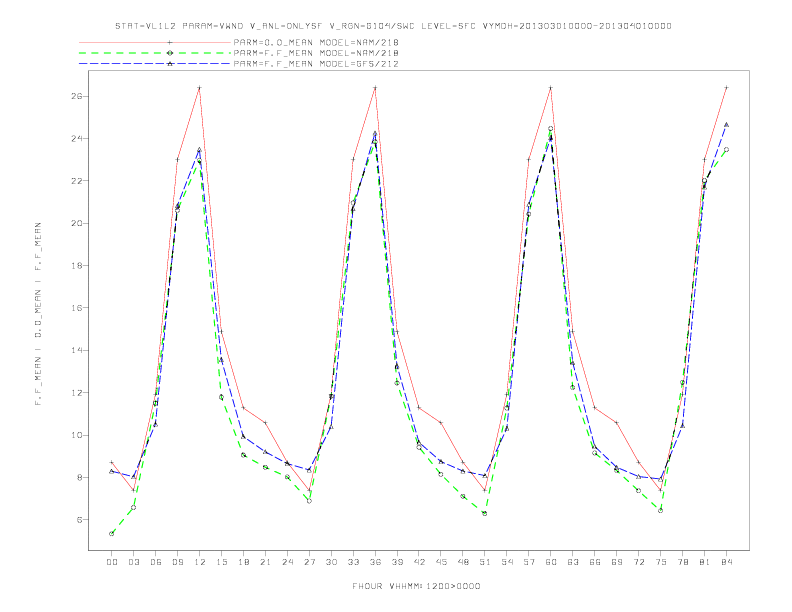Screen dimensions: 792x612
Task: Click the y-axis tick label 22
Action: pos(76,181)
